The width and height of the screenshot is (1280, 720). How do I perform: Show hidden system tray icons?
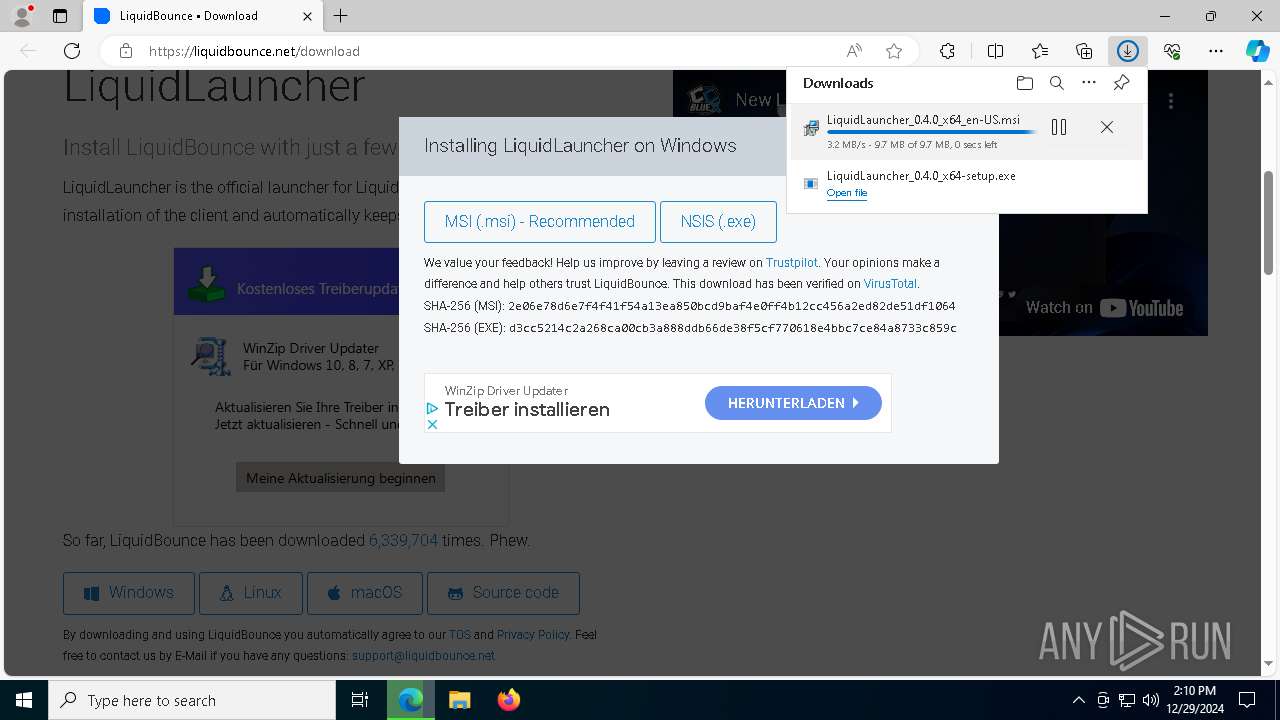(x=1078, y=700)
